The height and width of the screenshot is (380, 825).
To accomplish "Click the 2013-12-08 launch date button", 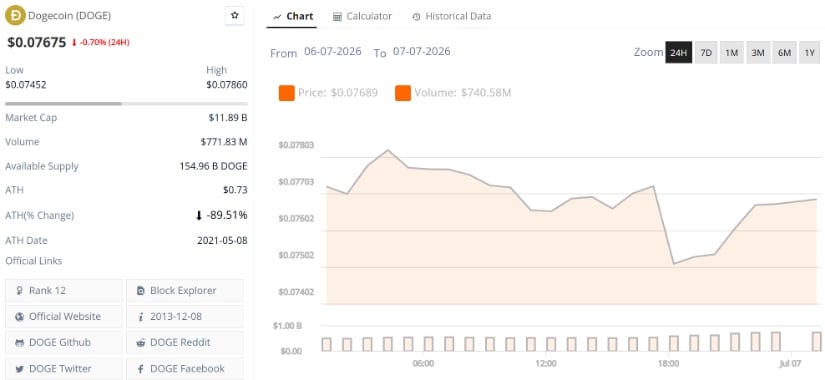I will pos(185,317).
